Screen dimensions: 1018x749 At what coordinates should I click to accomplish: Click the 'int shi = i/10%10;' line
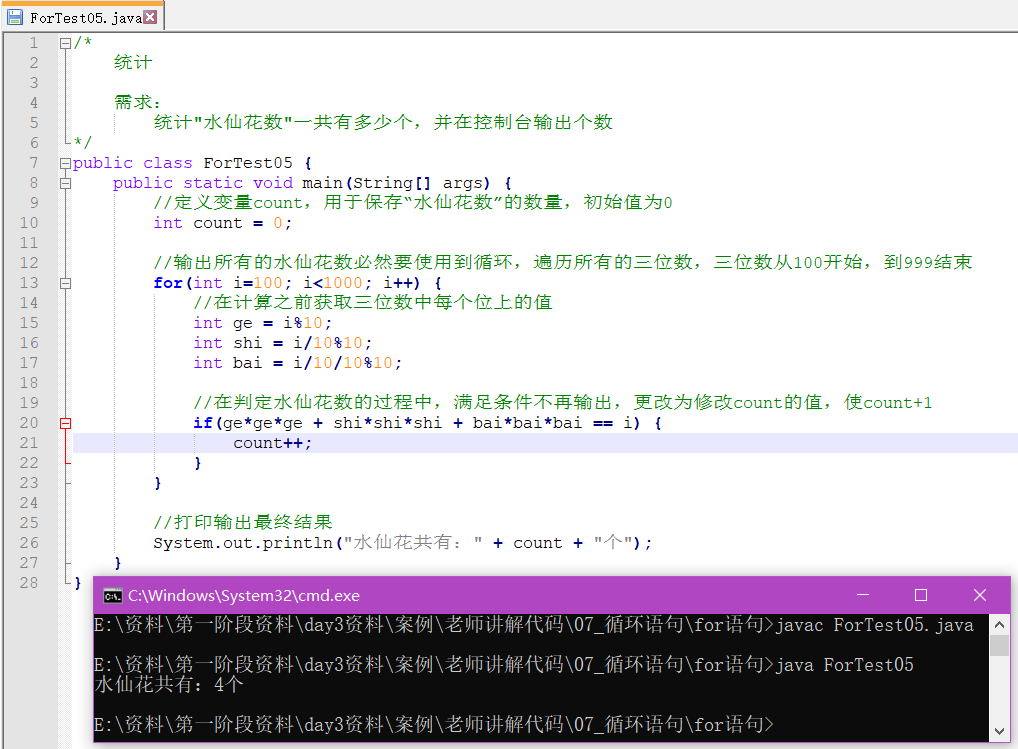[x=283, y=343]
